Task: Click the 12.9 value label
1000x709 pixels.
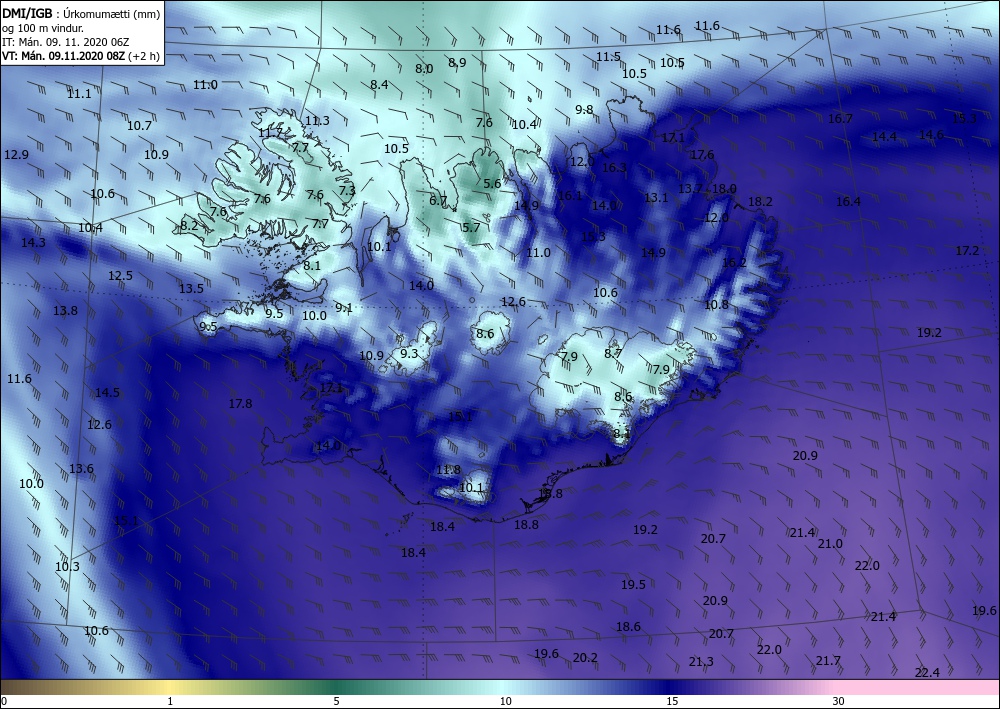Action: [x=16, y=155]
